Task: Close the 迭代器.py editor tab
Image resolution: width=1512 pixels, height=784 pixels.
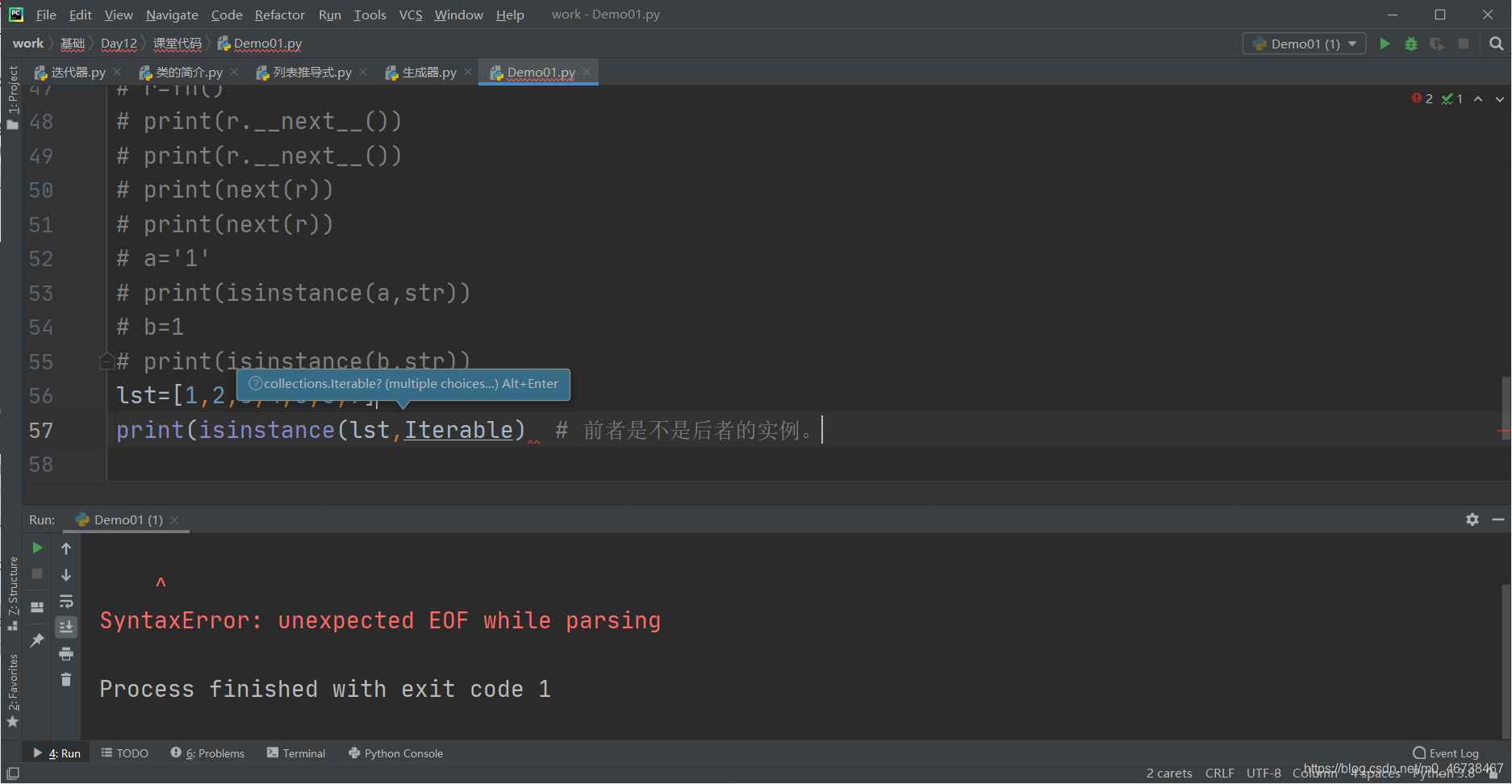Action: pos(117,72)
